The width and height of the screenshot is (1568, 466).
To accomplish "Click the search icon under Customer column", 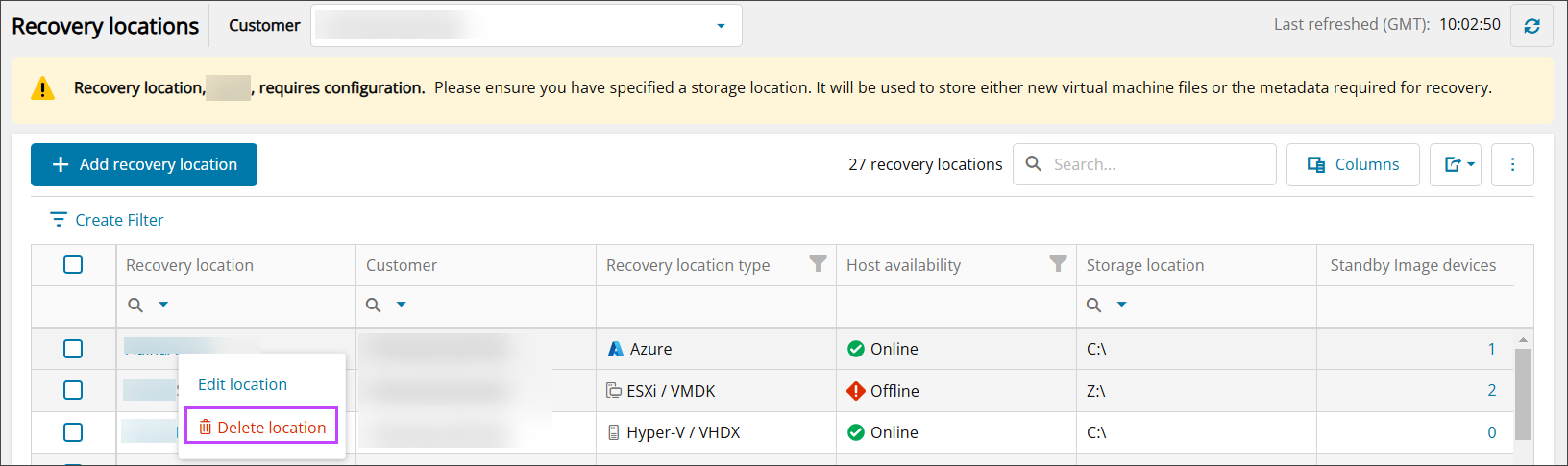I will pyautogui.click(x=374, y=305).
